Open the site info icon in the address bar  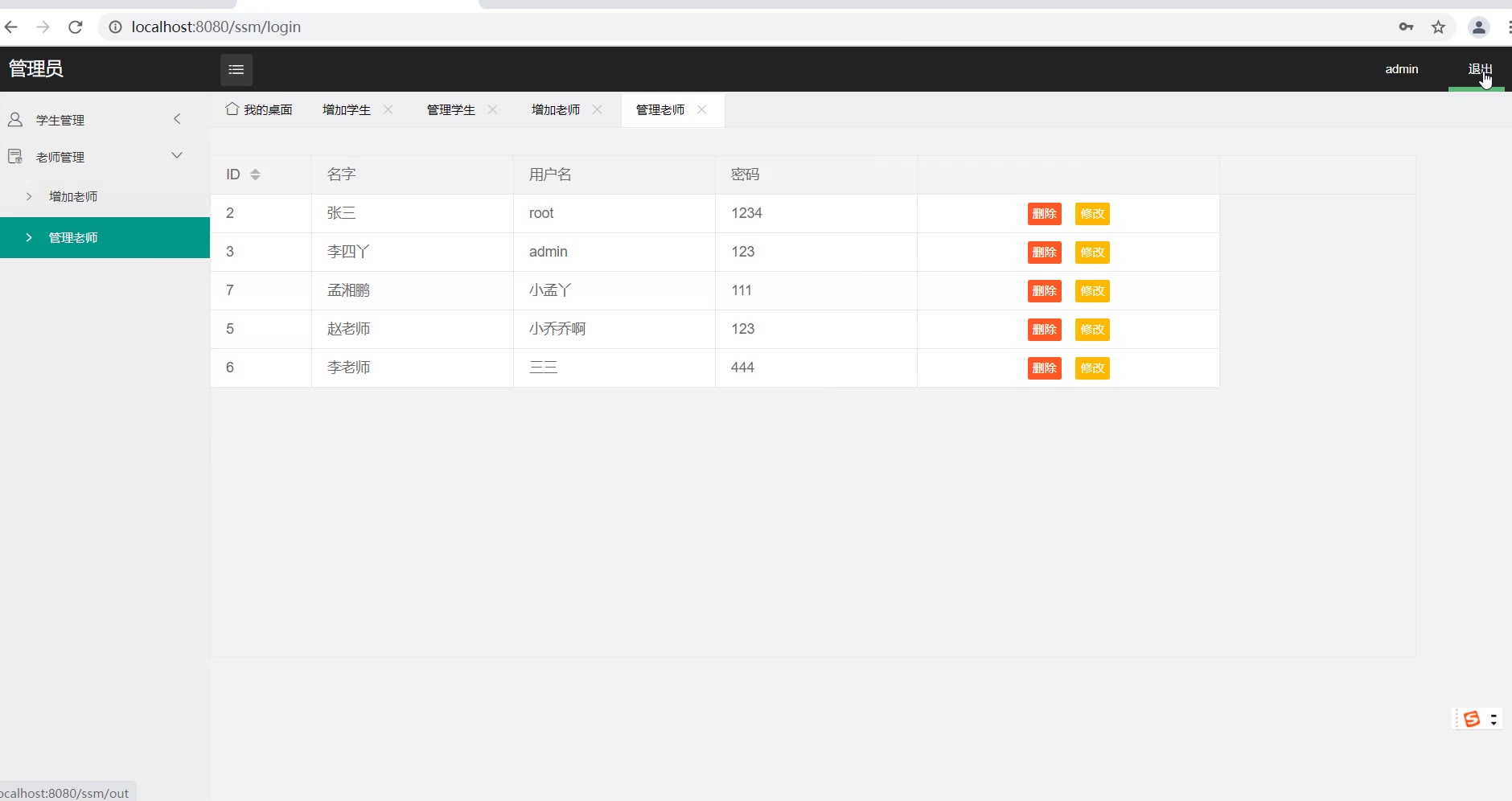(x=115, y=27)
